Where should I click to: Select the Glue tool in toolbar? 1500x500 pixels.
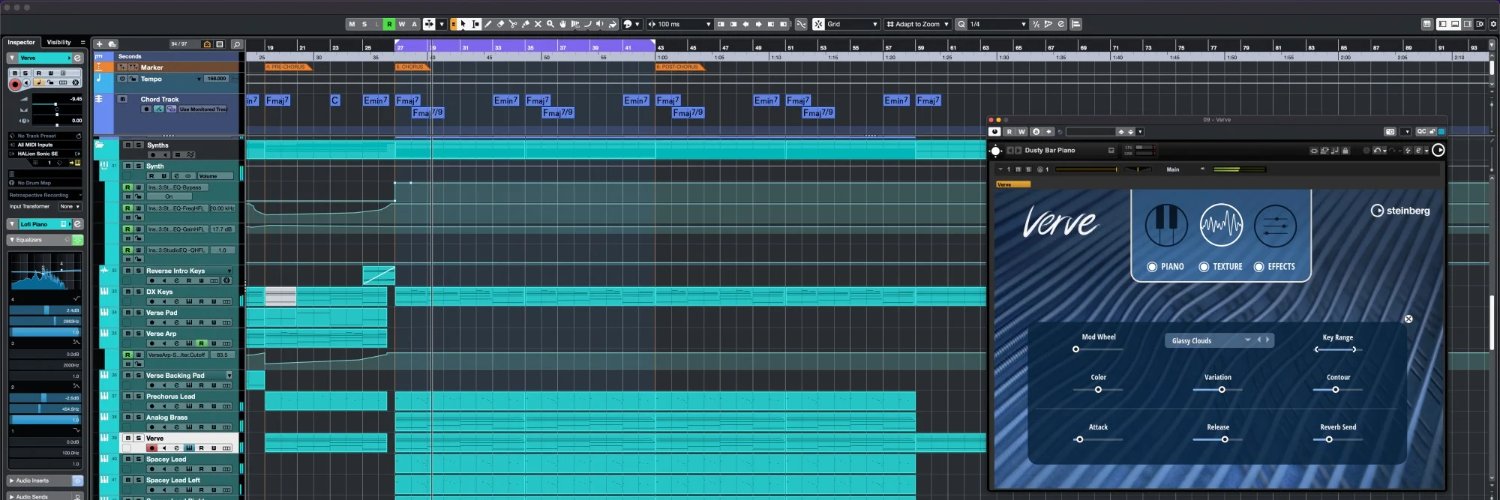tap(525, 24)
